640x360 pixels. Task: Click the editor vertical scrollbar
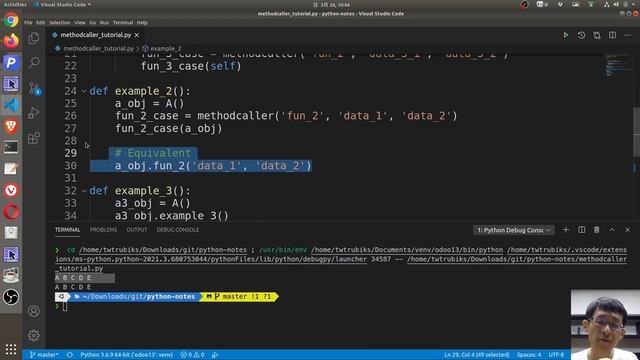(x=636, y=132)
